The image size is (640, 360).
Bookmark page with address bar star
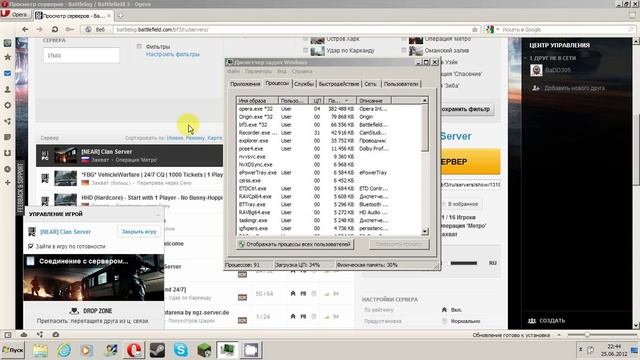point(475,29)
